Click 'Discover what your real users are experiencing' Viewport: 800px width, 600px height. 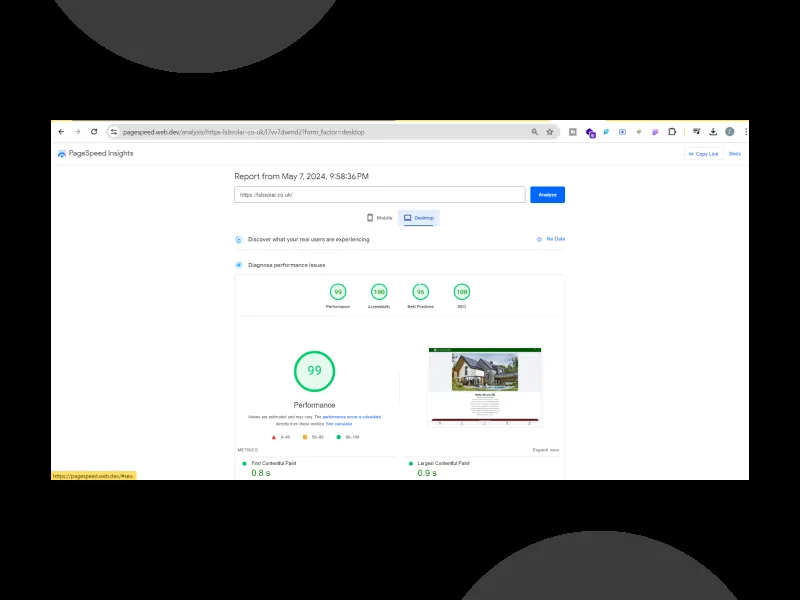309,239
